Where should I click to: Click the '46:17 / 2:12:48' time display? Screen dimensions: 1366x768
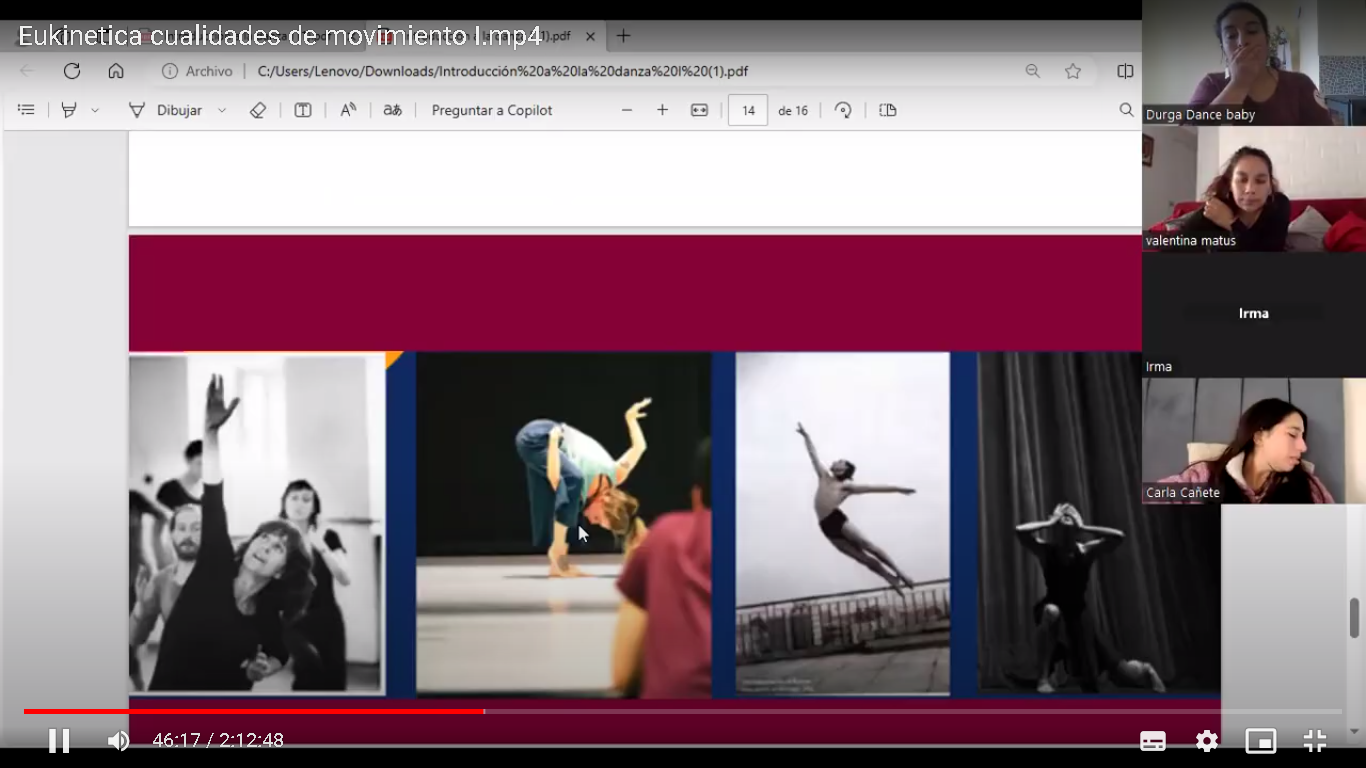[x=218, y=741]
